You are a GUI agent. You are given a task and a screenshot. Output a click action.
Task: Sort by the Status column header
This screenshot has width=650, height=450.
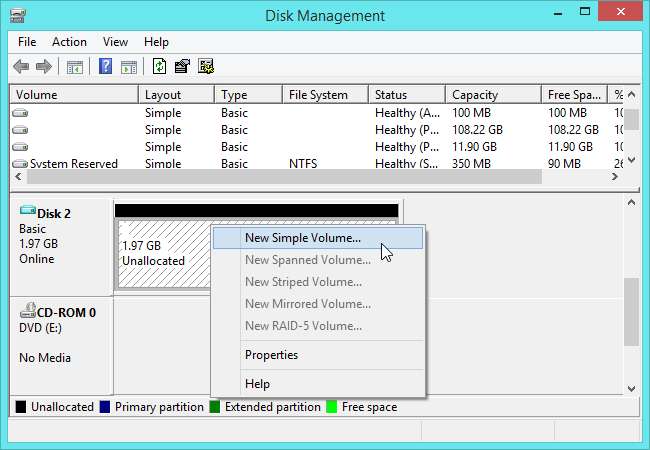[x=407, y=95]
